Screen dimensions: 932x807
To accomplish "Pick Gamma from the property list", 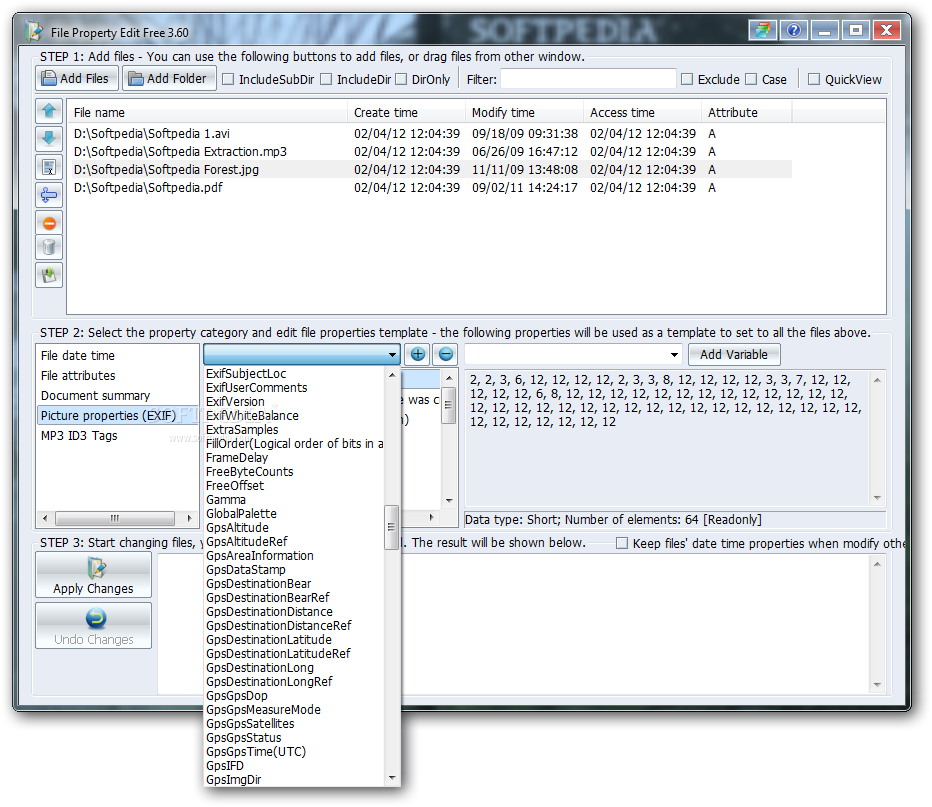I will [226, 500].
